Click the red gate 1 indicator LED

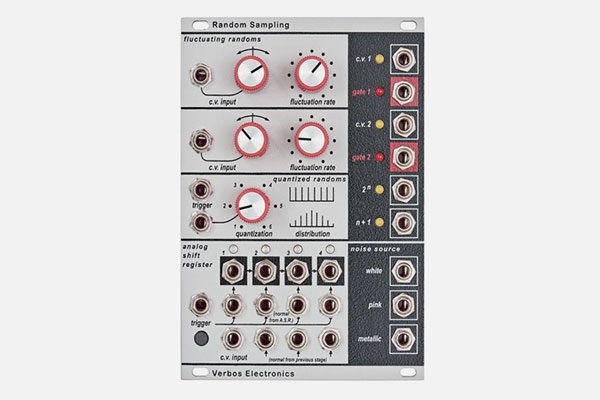point(380,92)
